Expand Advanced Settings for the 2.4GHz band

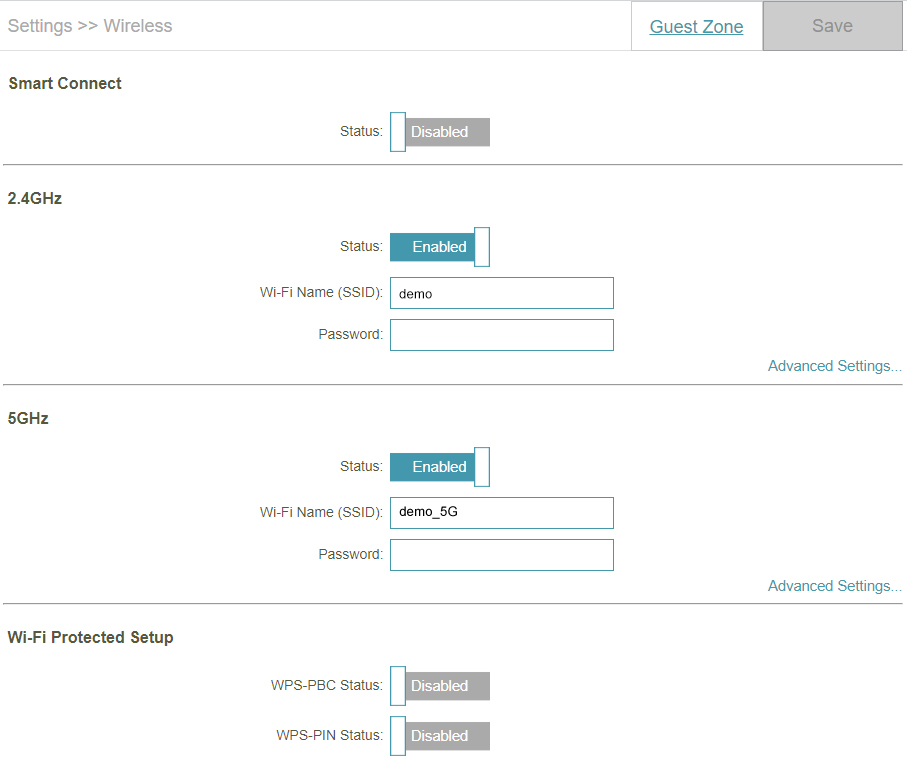[x=834, y=366]
